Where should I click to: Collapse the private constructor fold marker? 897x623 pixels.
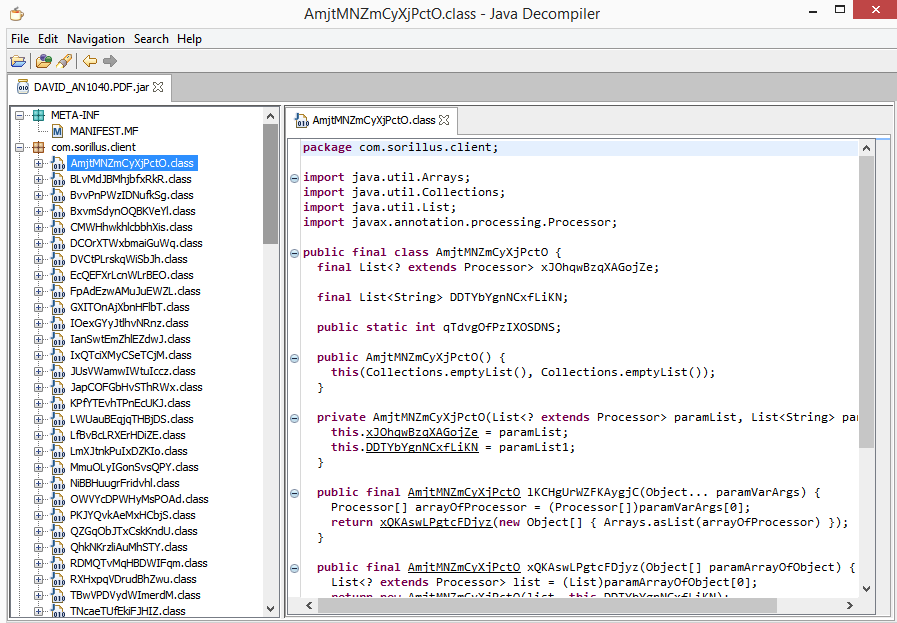click(294, 418)
